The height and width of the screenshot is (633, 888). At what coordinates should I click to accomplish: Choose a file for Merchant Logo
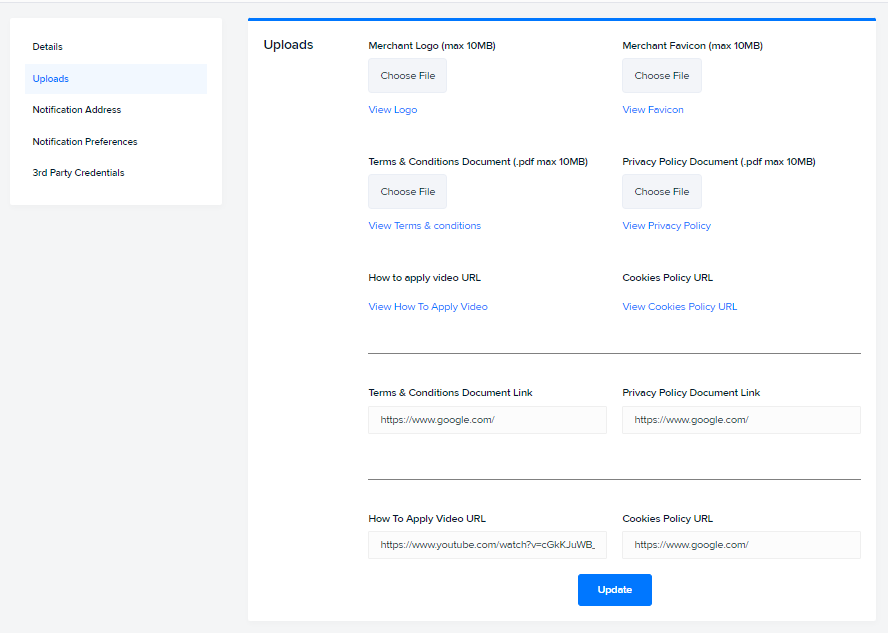(x=407, y=75)
